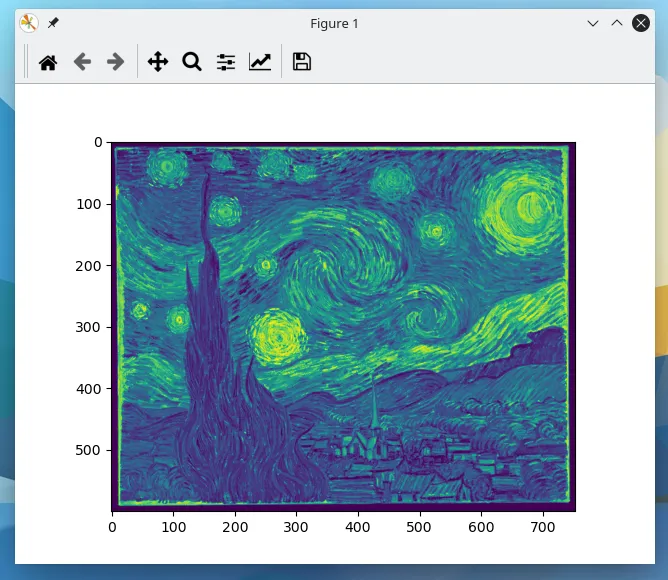This screenshot has width=668, height=580.
Task: Minimize window using the down chevron
Action: [593, 23]
